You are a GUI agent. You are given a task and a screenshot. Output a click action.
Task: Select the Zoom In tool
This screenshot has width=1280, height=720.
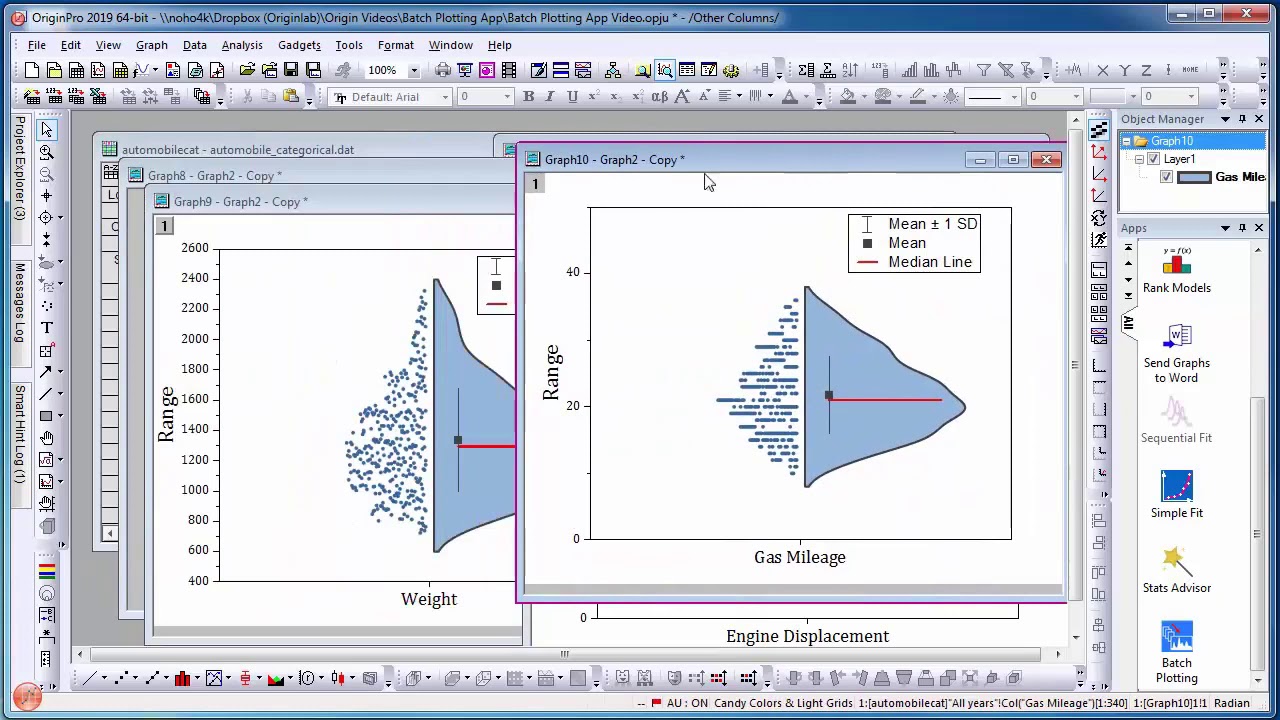(x=46, y=152)
